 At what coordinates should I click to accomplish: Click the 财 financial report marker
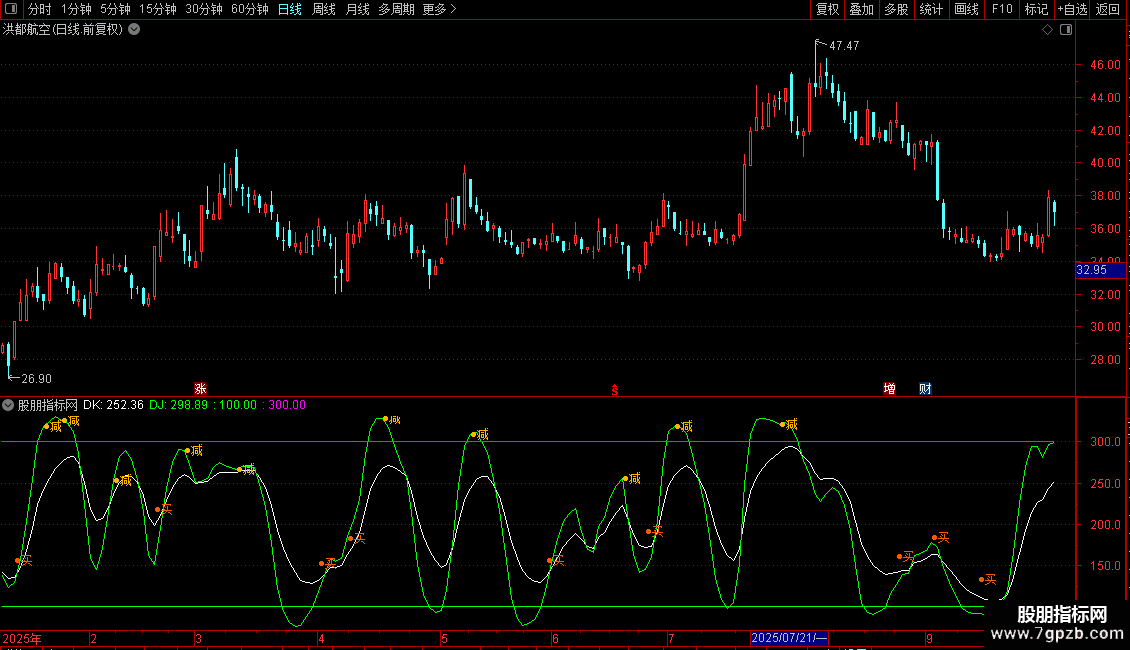pos(925,388)
